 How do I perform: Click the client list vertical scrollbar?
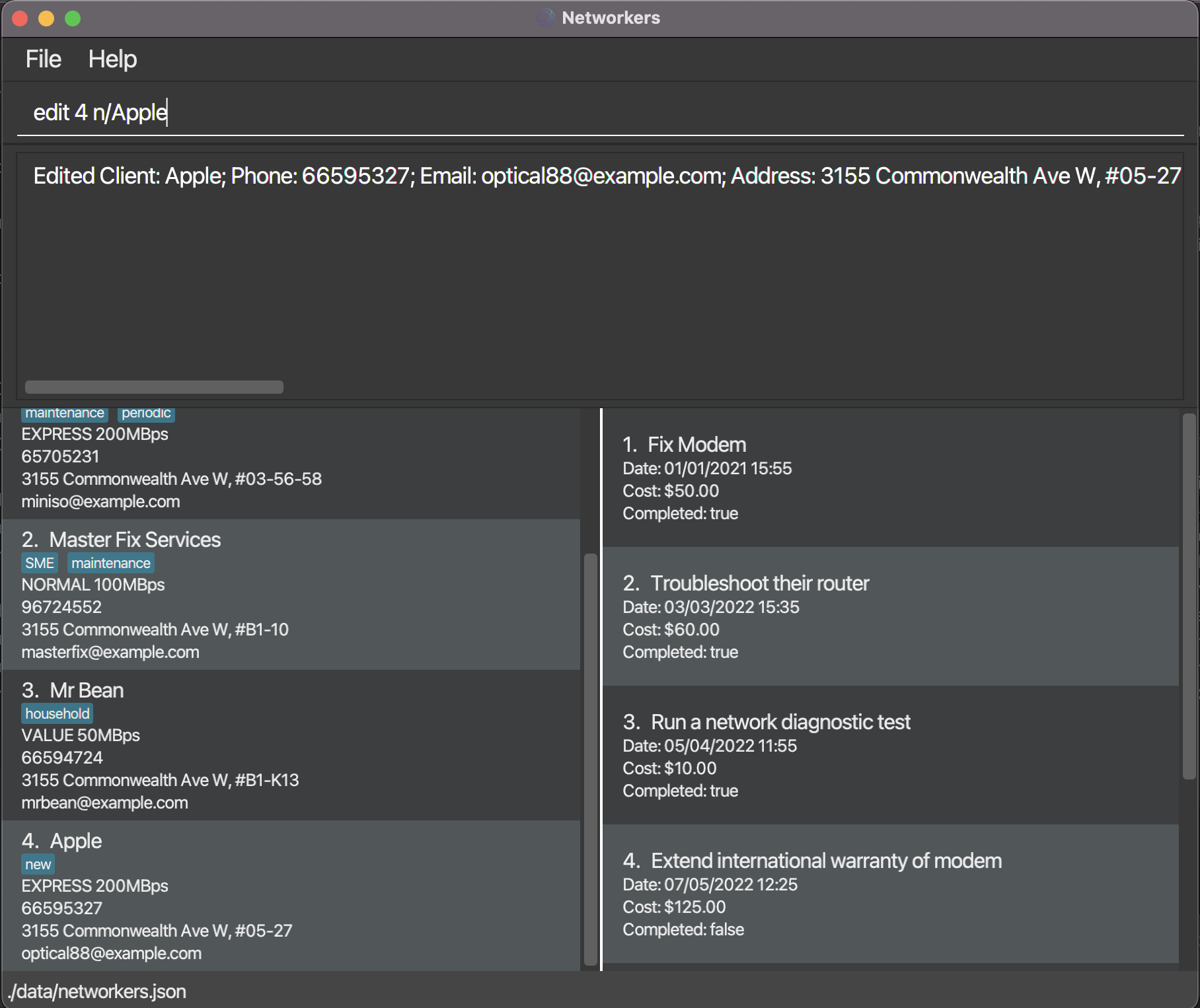[590, 759]
